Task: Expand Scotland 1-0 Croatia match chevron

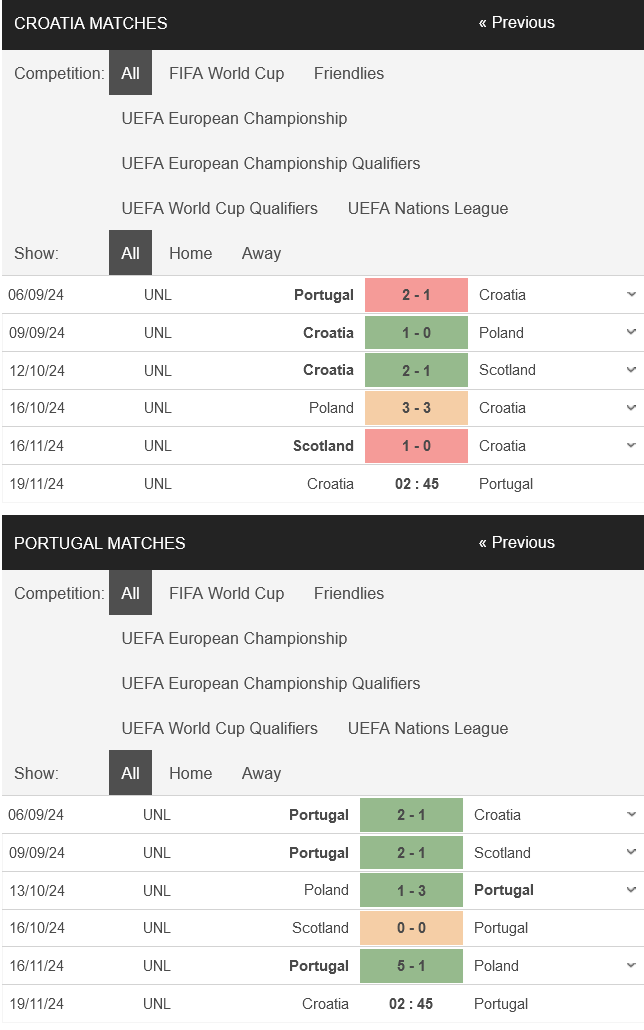Action: [x=631, y=445]
